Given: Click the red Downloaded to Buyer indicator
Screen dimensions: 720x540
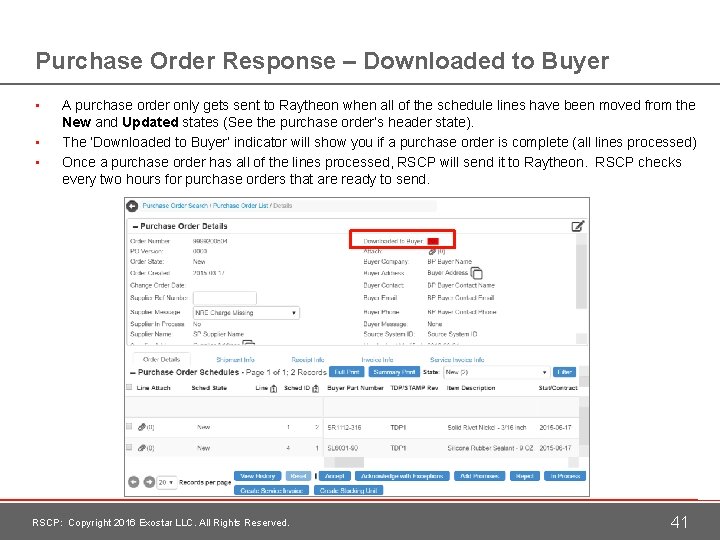Looking at the screenshot, I should click(433, 241).
